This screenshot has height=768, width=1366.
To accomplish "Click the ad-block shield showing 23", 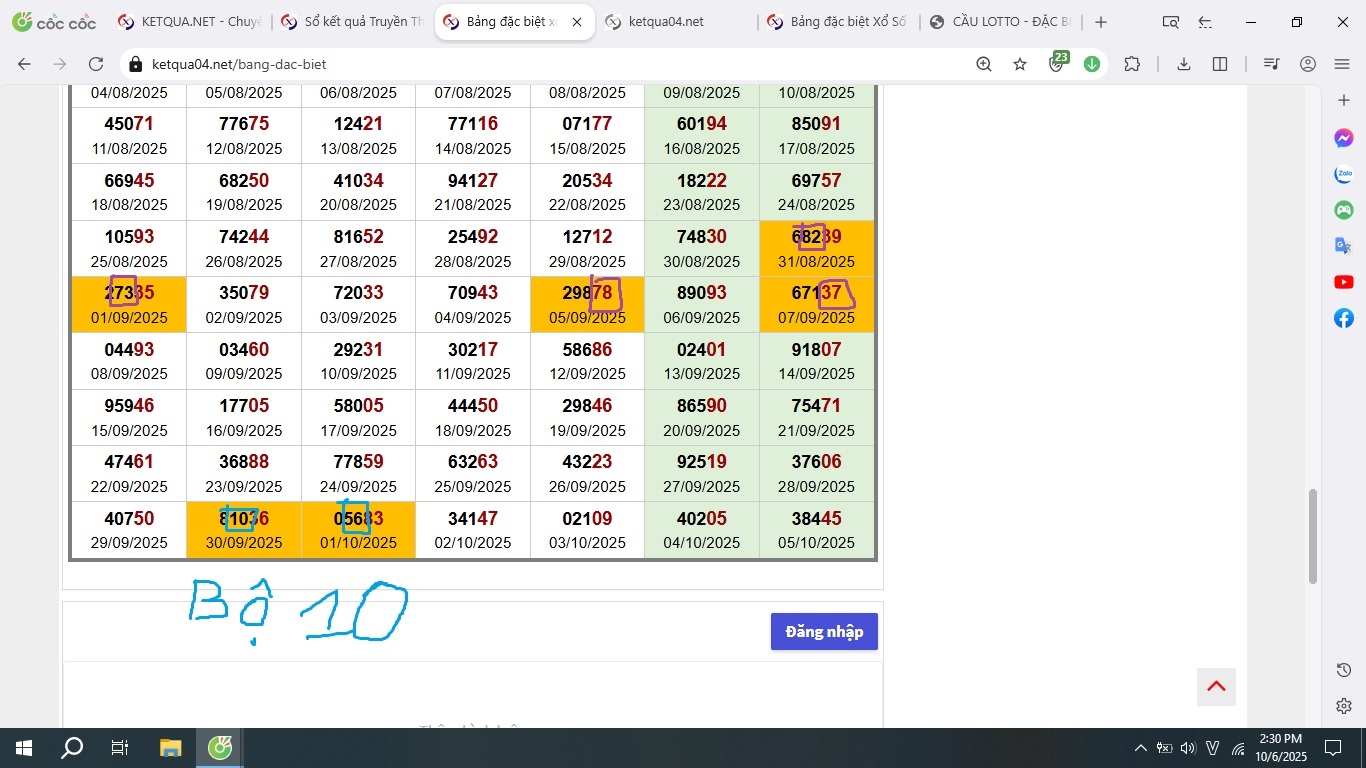I will (1057, 64).
